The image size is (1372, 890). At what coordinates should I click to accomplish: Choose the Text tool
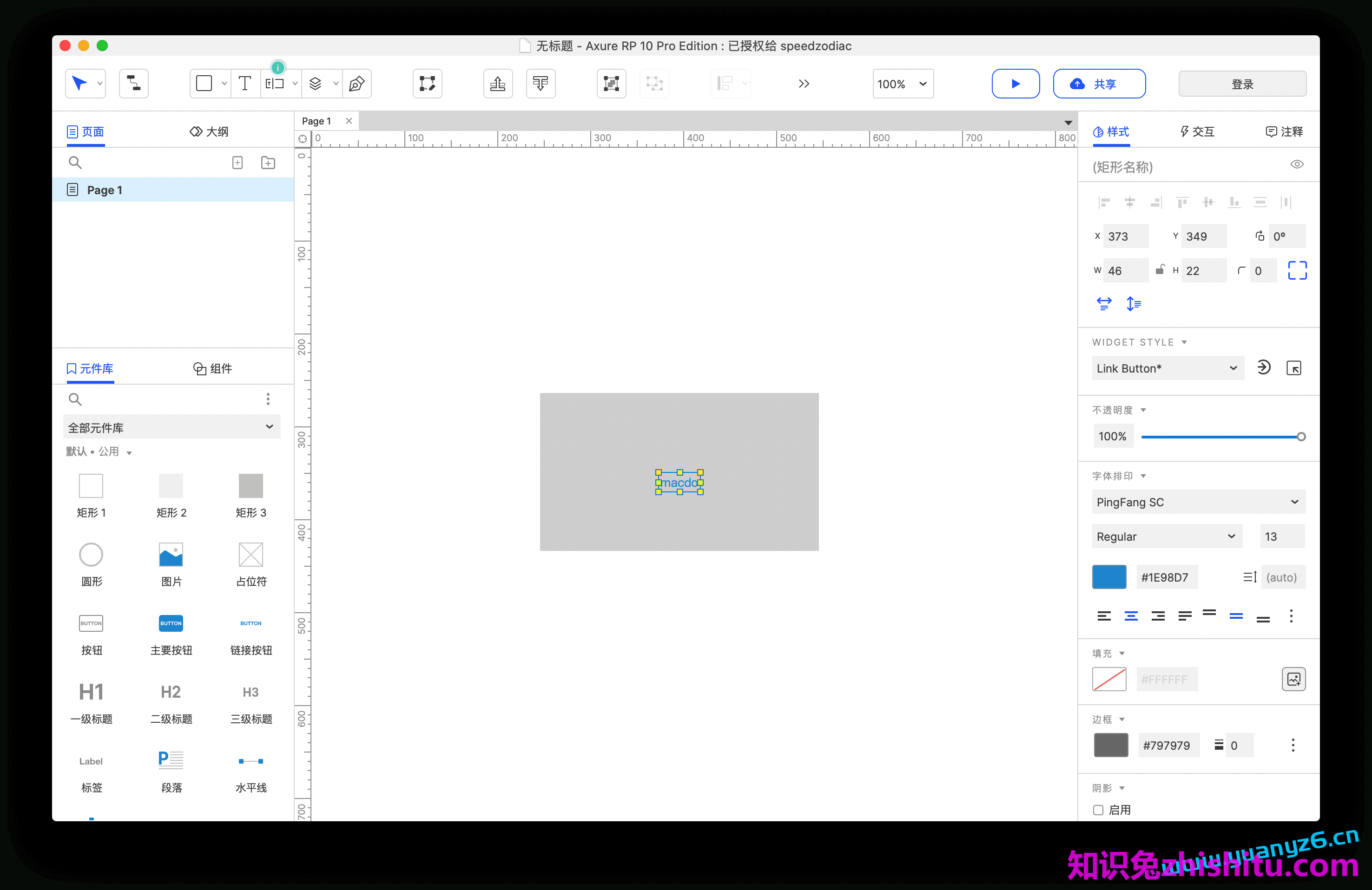click(x=245, y=84)
